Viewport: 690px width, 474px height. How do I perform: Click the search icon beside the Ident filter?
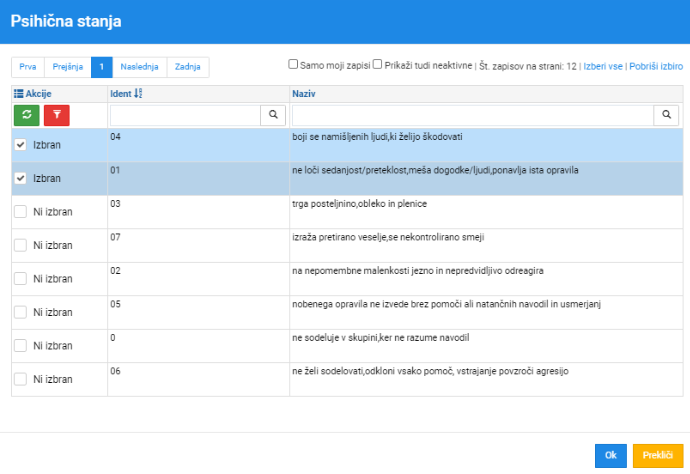tap(273, 115)
